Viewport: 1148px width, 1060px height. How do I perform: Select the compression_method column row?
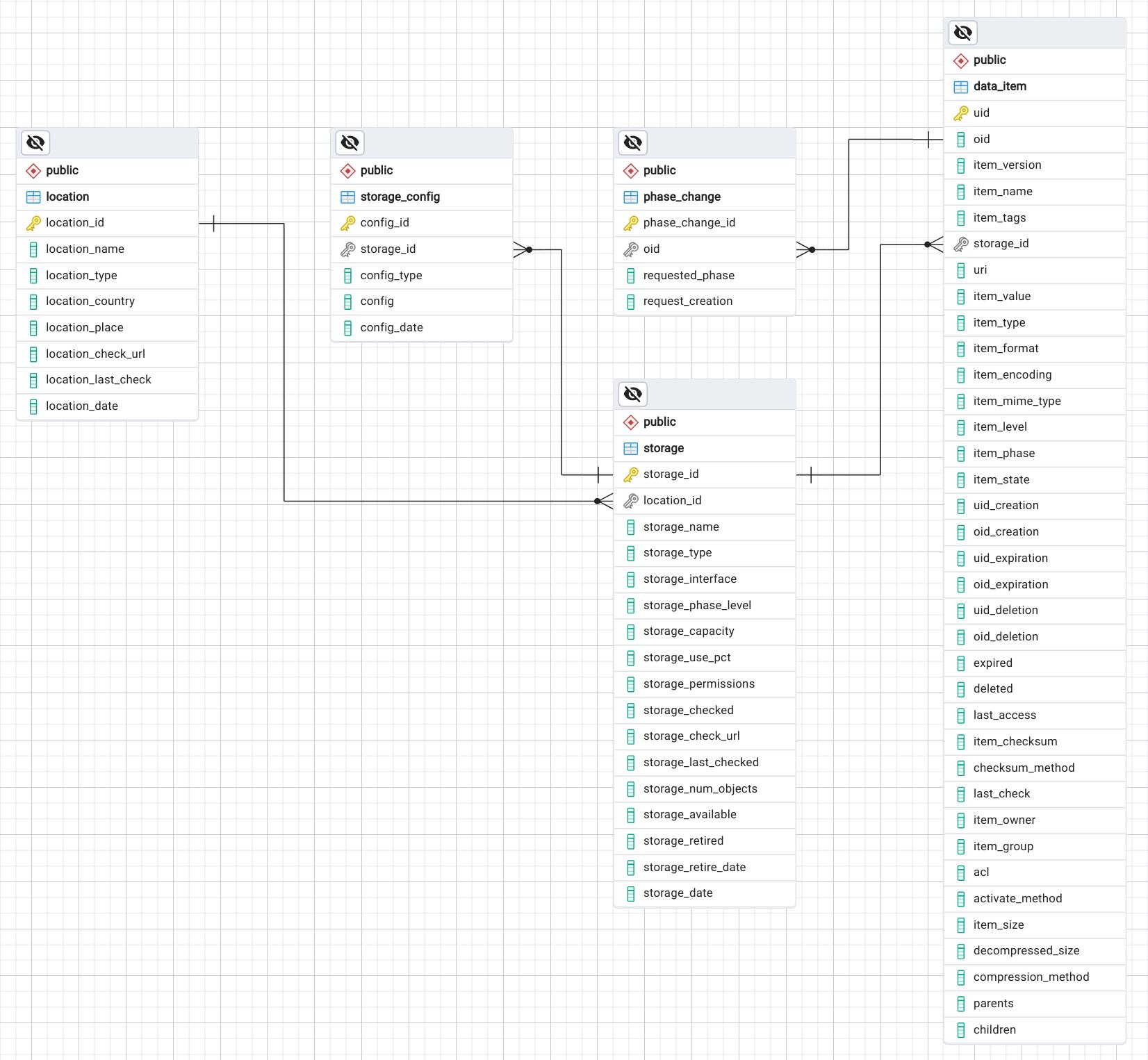[x=1031, y=977]
